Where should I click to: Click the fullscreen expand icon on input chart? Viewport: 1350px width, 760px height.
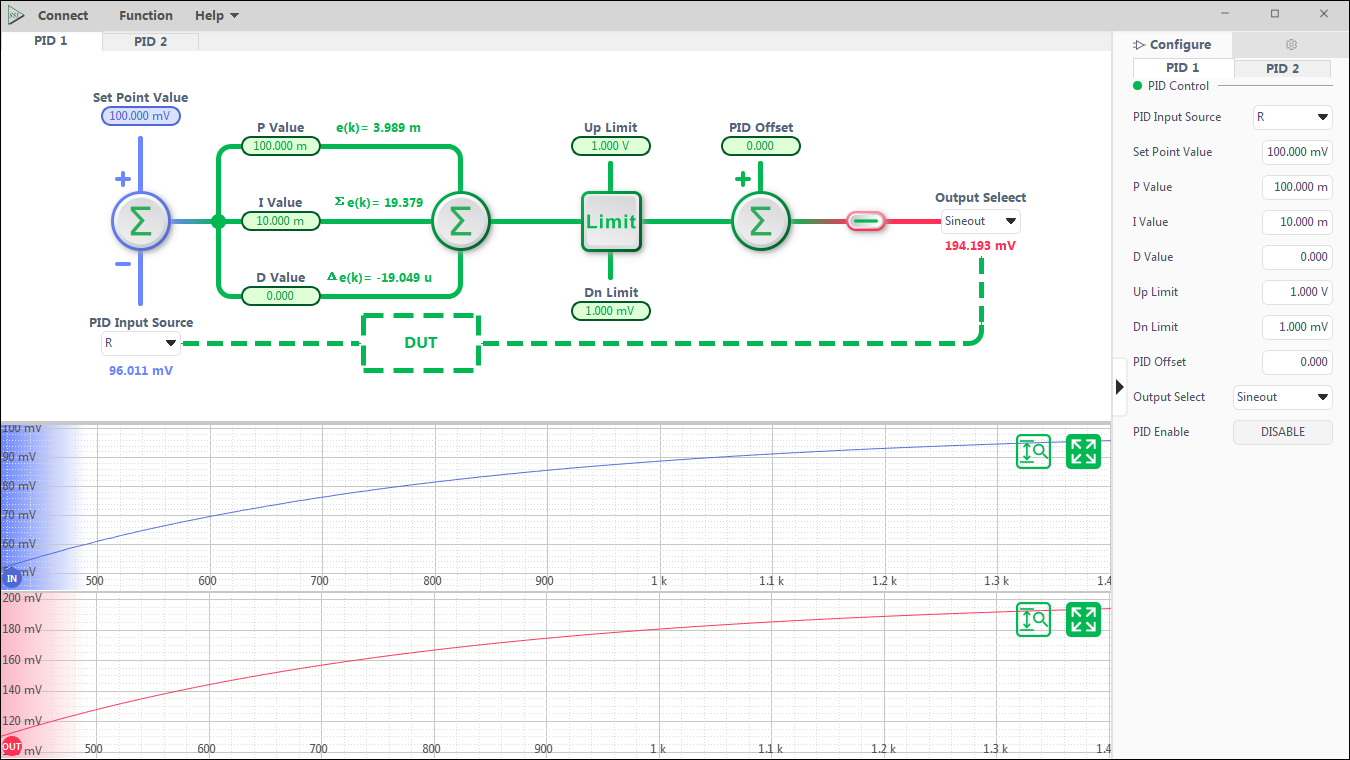pos(1083,452)
